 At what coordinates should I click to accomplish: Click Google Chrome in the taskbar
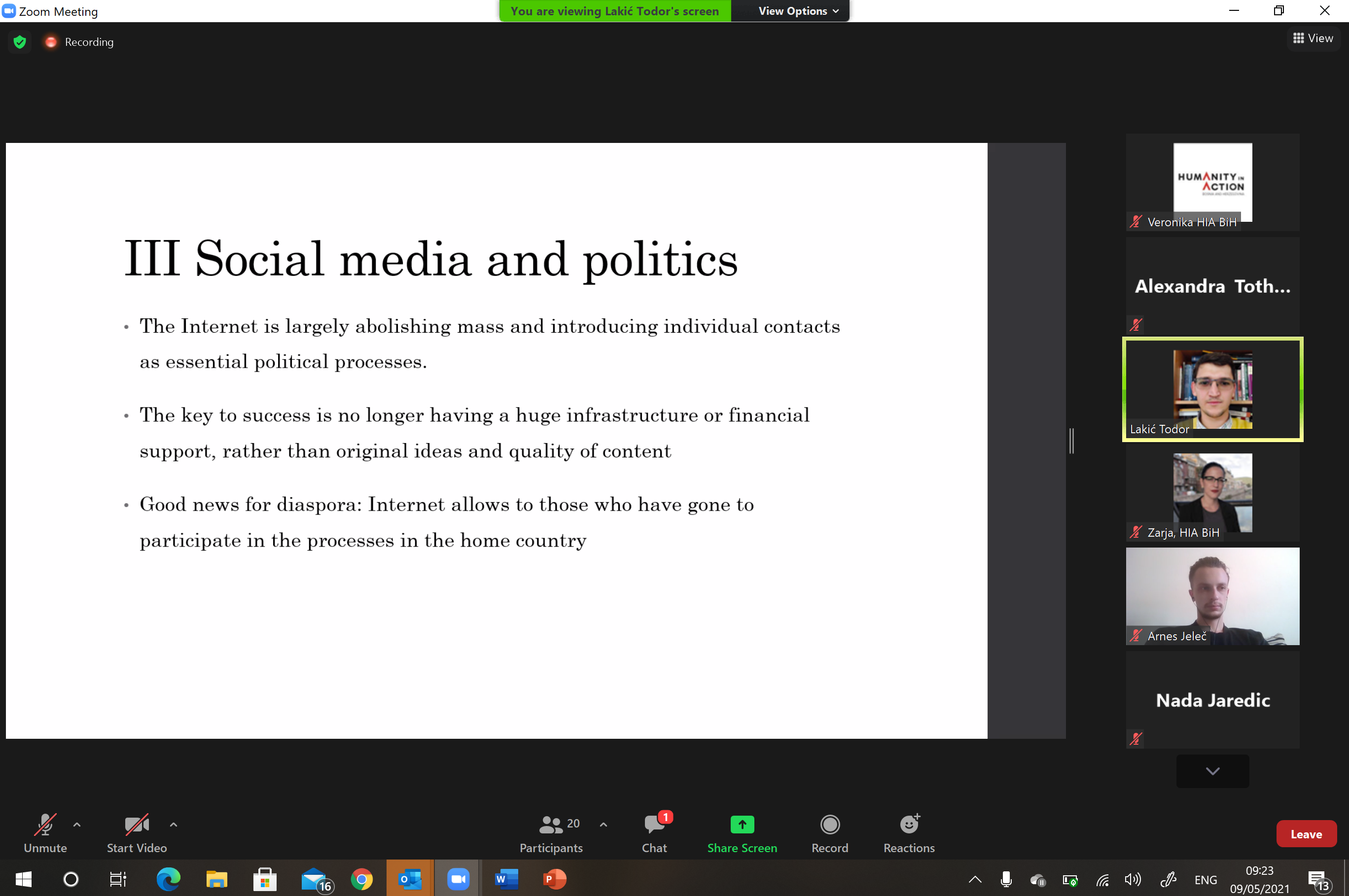(x=361, y=879)
